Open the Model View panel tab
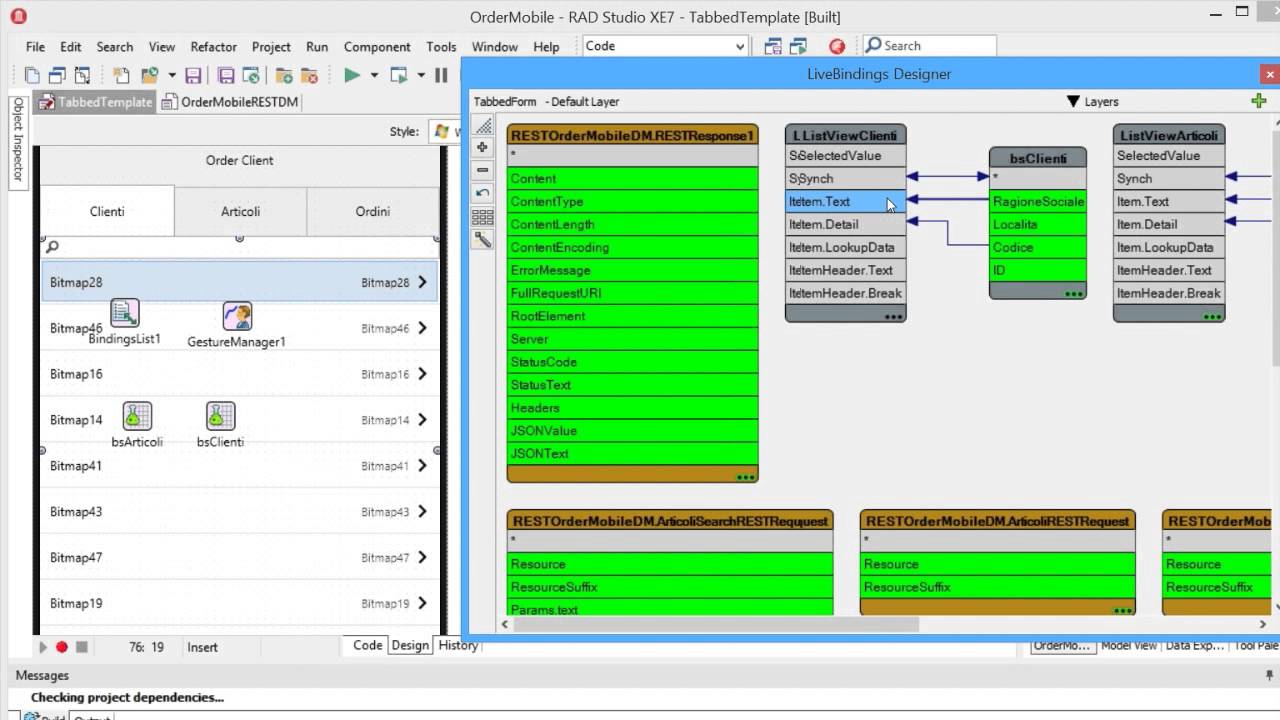Screen dimensions: 1280x720 pyautogui.click(x=1129, y=646)
